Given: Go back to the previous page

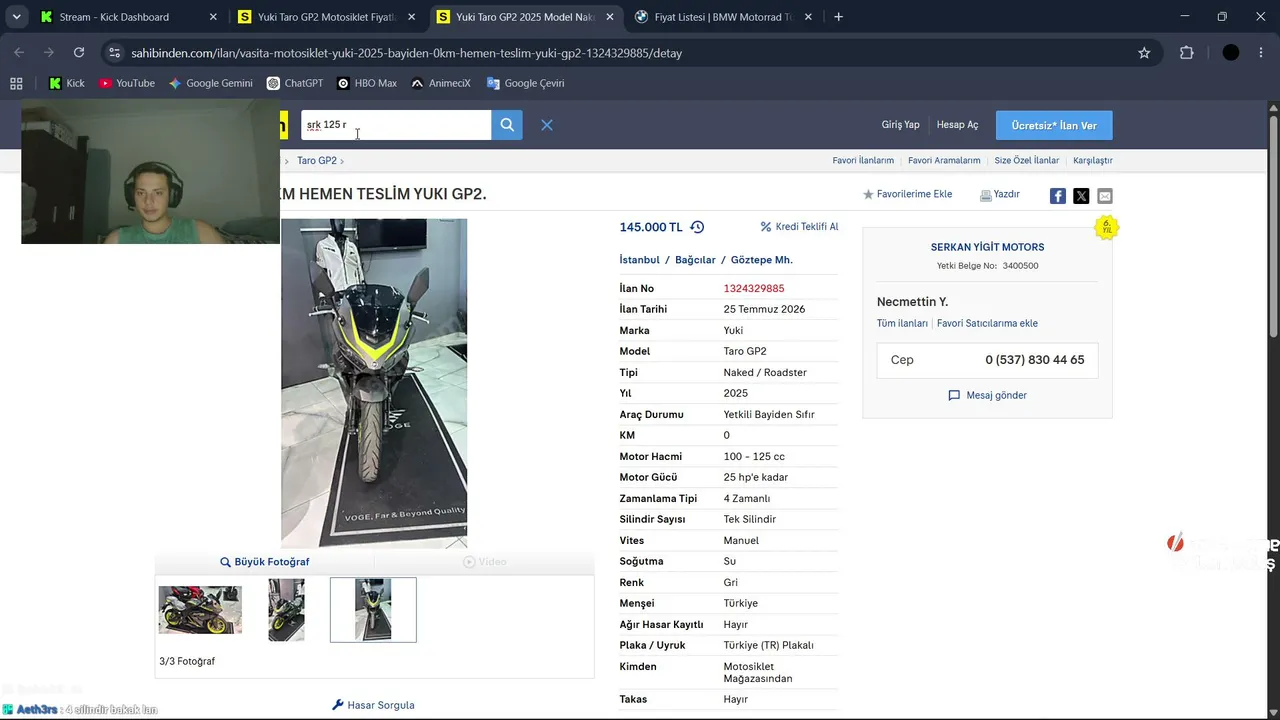Looking at the screenshot, I should 19,53.
